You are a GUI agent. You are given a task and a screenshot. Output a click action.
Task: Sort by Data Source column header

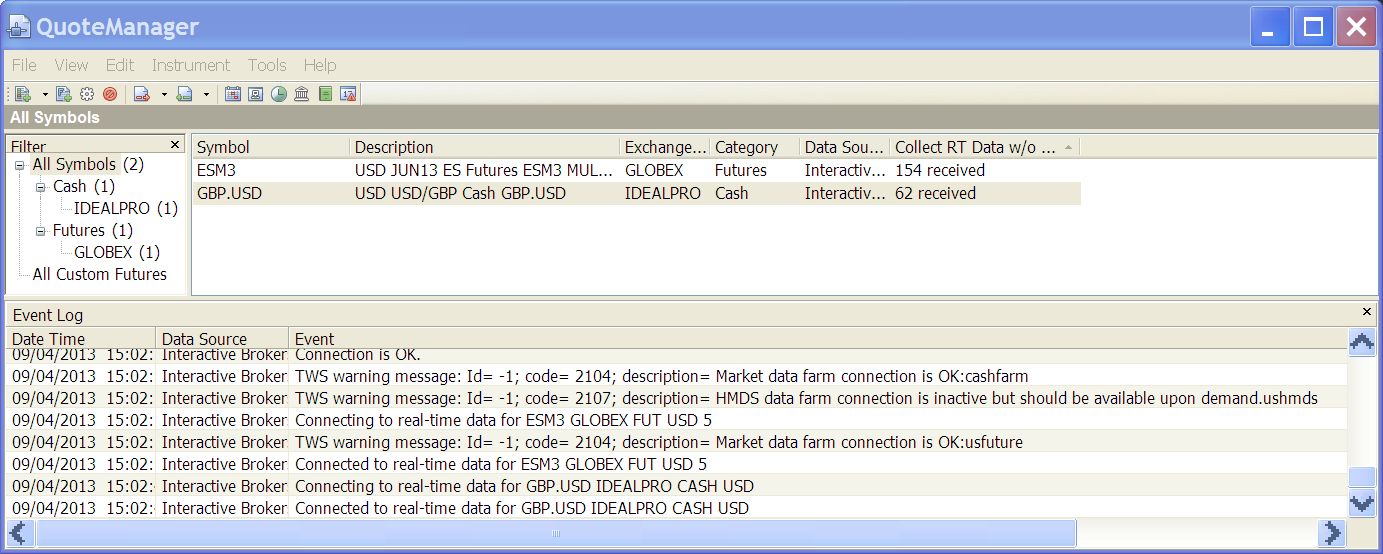pyautogui.click(x=844, y=147)
